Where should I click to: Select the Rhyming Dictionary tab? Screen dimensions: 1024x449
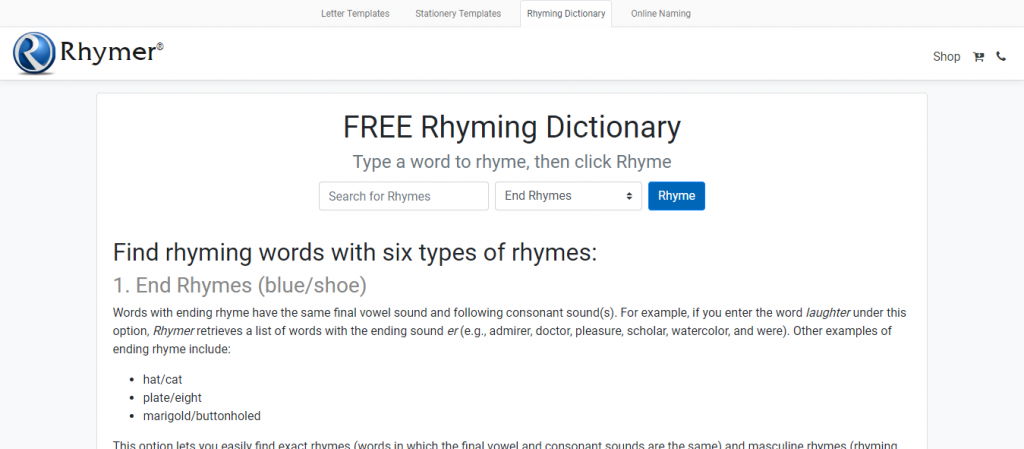(x=566, y=13)
